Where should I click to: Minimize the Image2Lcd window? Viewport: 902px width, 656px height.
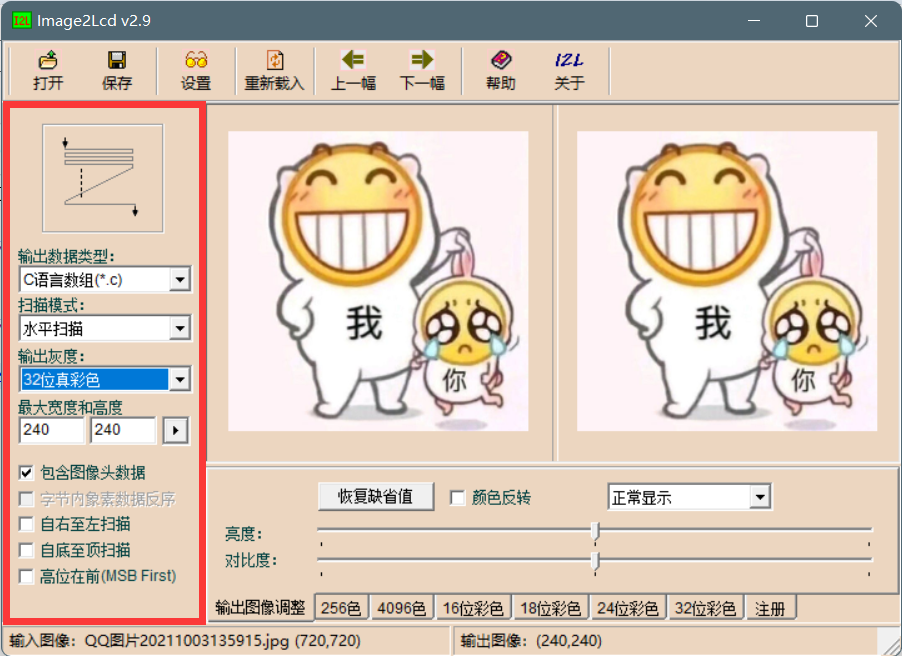754,21
